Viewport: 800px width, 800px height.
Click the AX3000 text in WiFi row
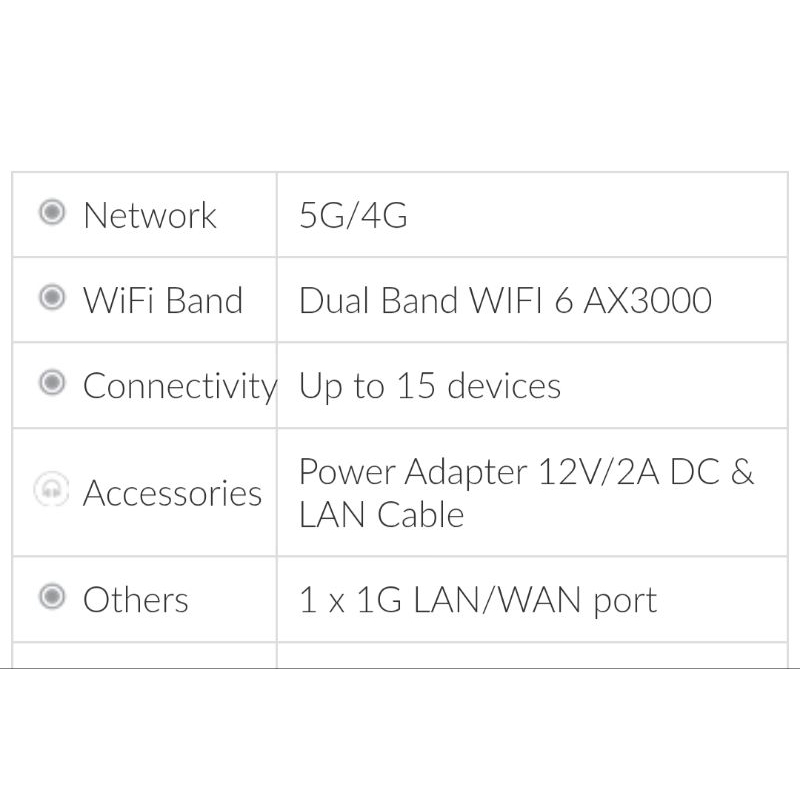[x=648, y=300]
